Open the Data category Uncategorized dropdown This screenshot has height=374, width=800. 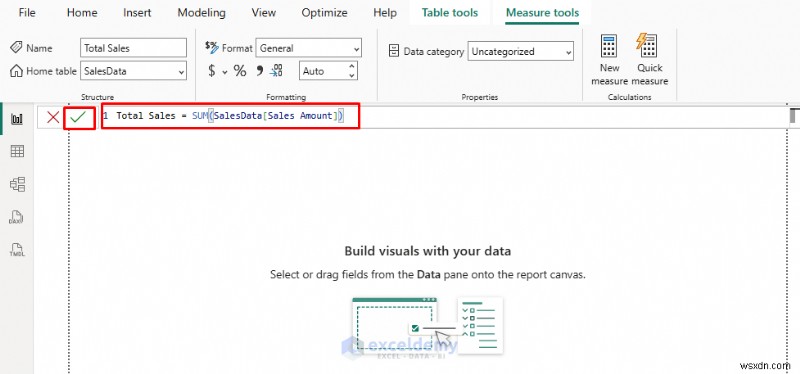(520, 51)
